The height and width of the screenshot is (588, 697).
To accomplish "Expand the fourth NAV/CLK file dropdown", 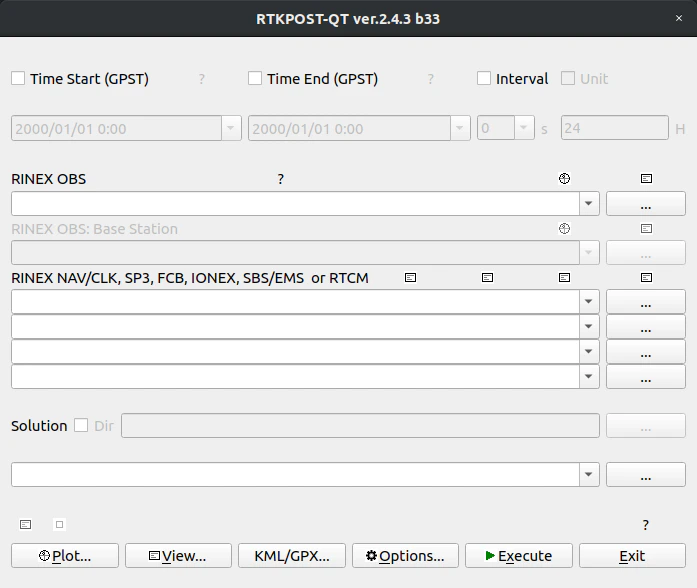I will pyautogui.click(x=589, y=376).
